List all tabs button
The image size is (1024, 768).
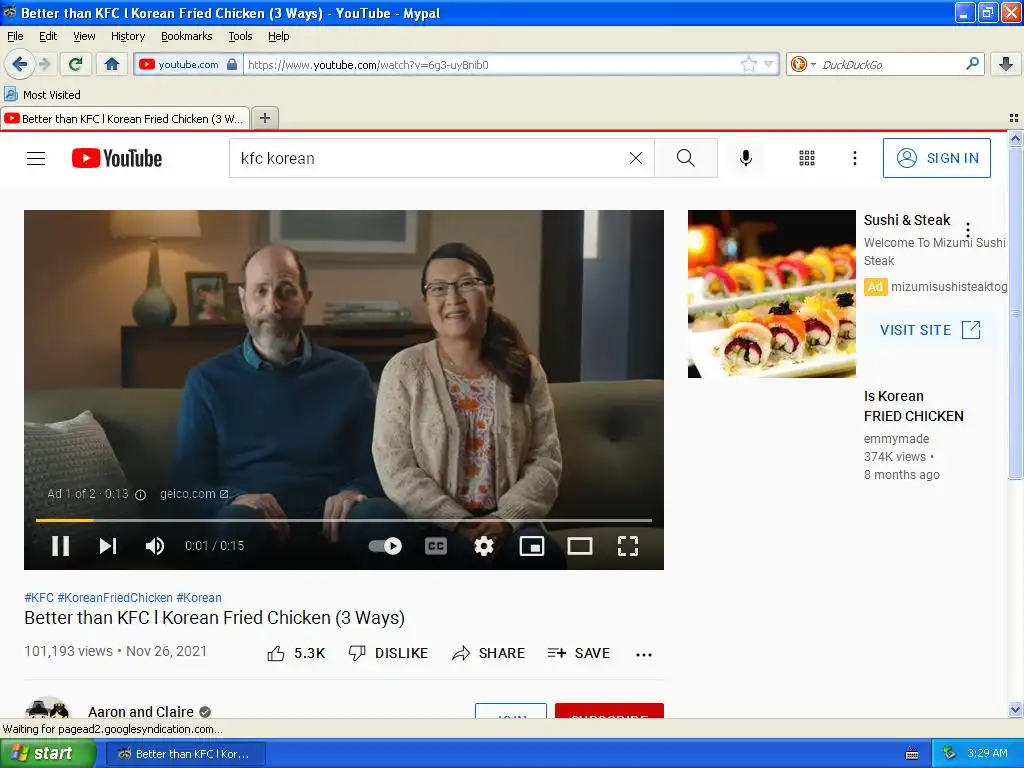pyautogui.click(x=1014, y=118)
